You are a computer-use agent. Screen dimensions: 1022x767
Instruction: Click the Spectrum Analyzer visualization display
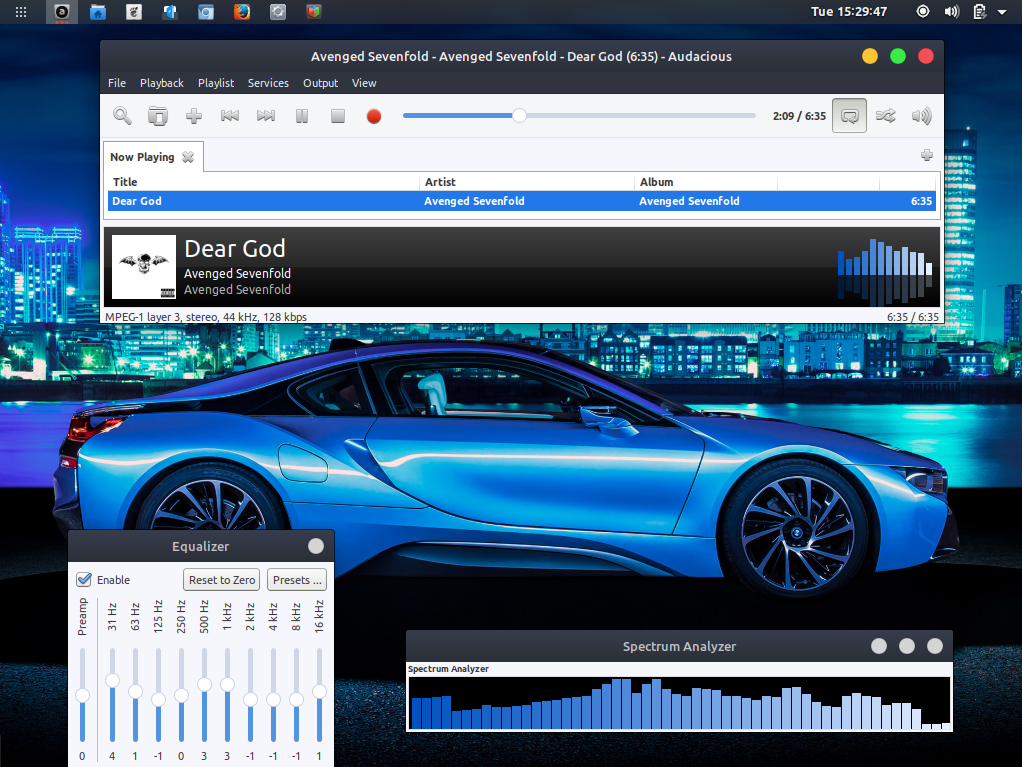click(679, 702)
